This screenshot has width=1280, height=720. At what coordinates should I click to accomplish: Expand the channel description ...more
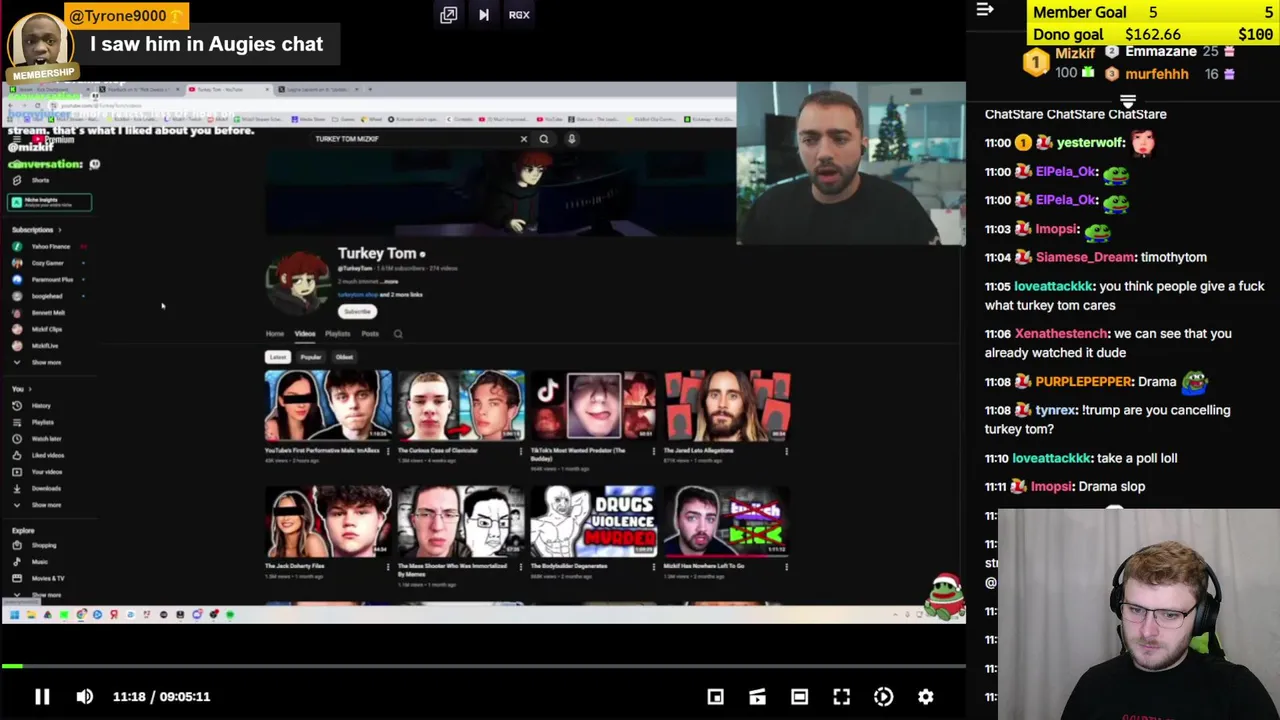click(x=389, y=282)
